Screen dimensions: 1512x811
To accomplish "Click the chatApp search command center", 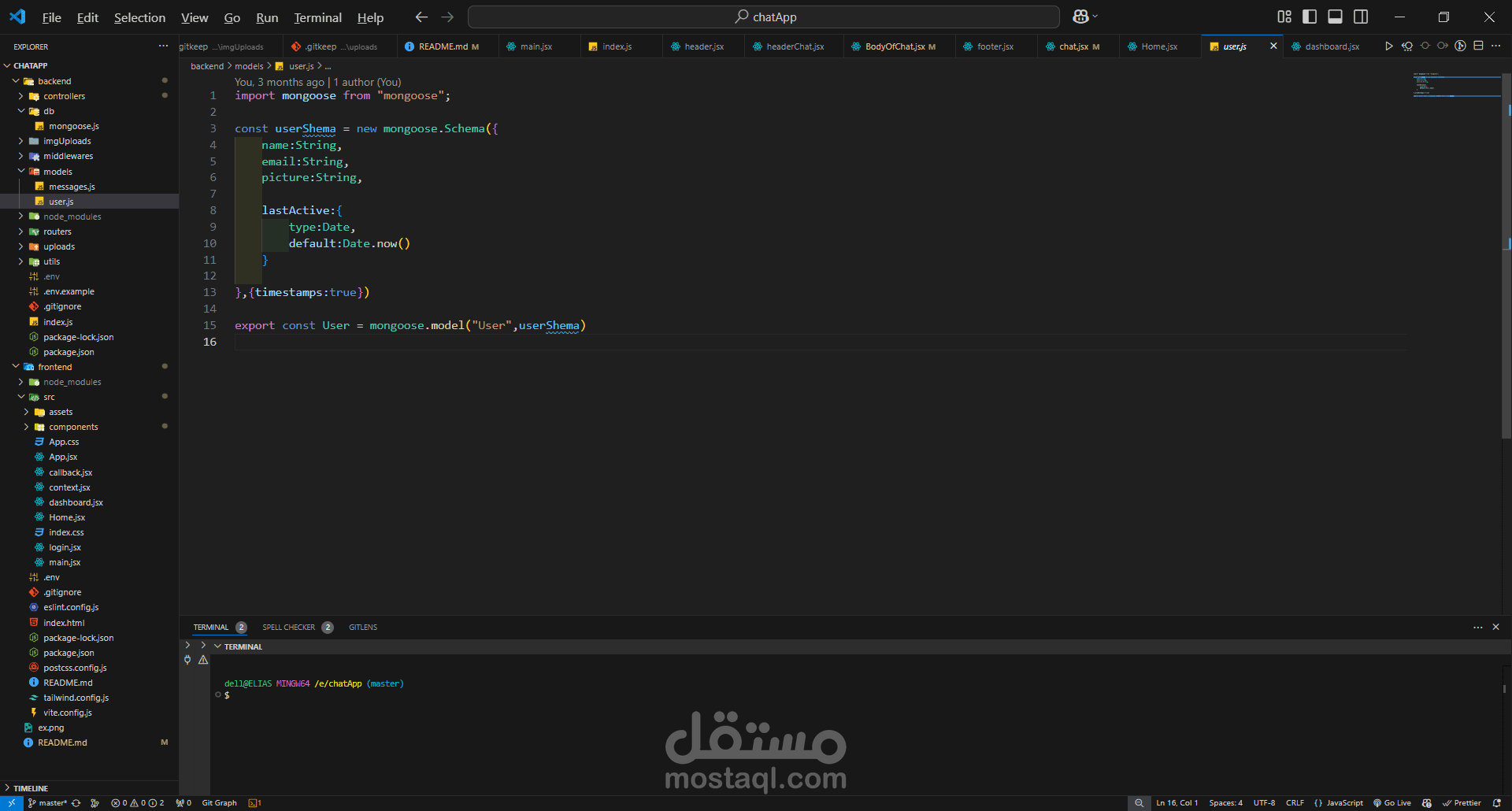I will pos(763,17).
